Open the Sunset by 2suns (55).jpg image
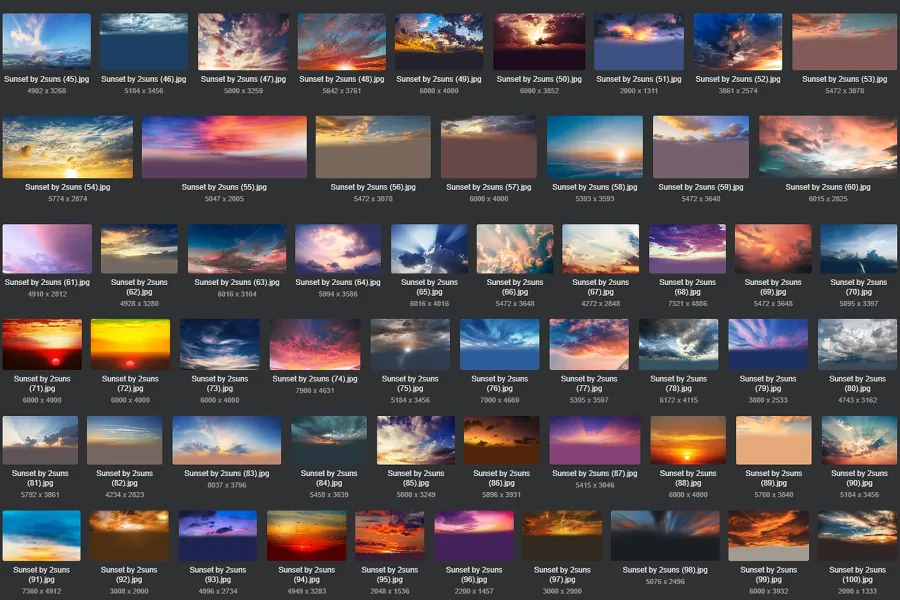Viewport: 900px width, 600px height. (224, 147)
